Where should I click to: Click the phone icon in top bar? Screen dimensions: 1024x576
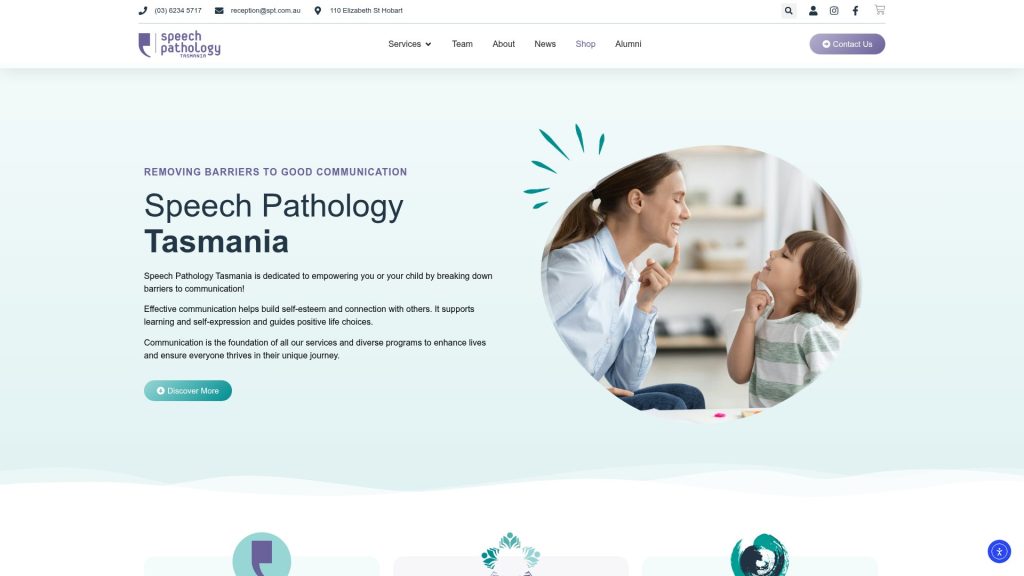pos(143,10)
